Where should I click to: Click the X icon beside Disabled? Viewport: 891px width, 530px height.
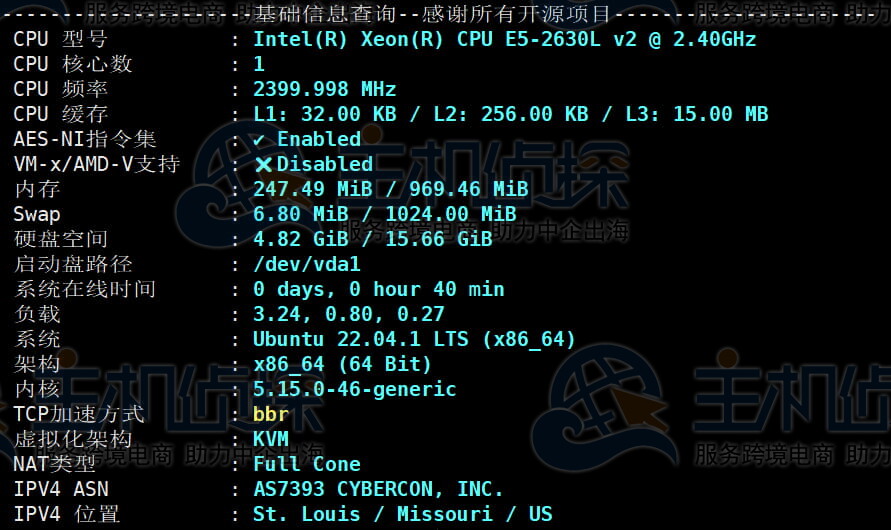(x=263, y=164)
